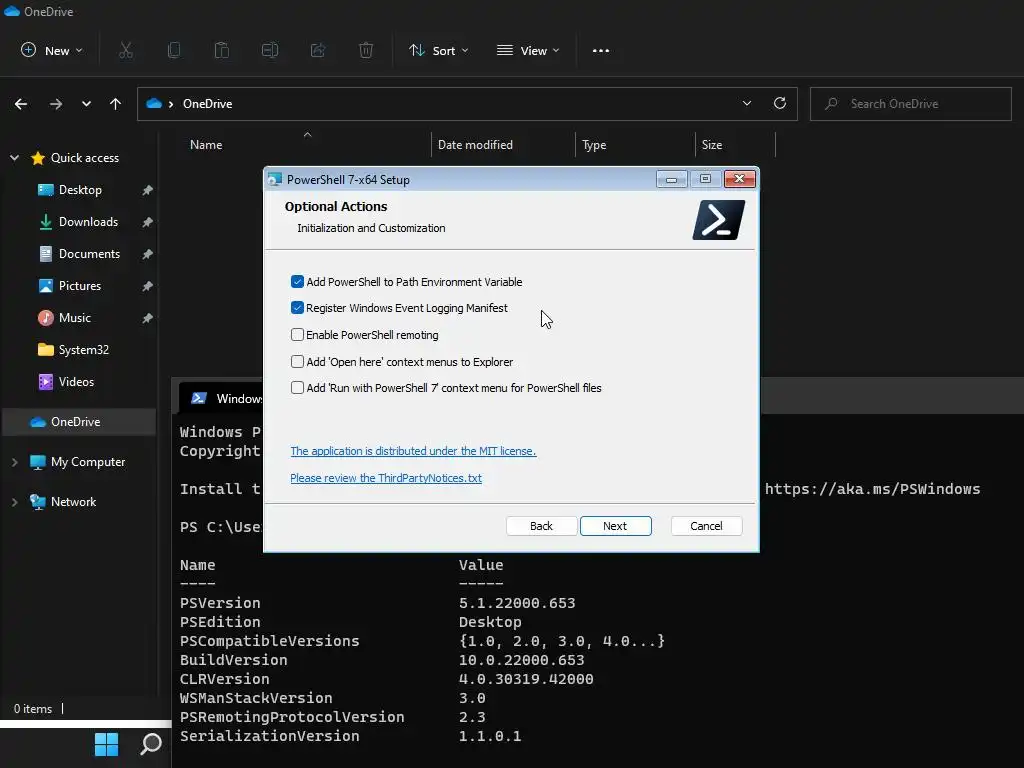Screen dimensions: 1024x768
Task: Click the Back button in setup
Action: pos(541,526)
